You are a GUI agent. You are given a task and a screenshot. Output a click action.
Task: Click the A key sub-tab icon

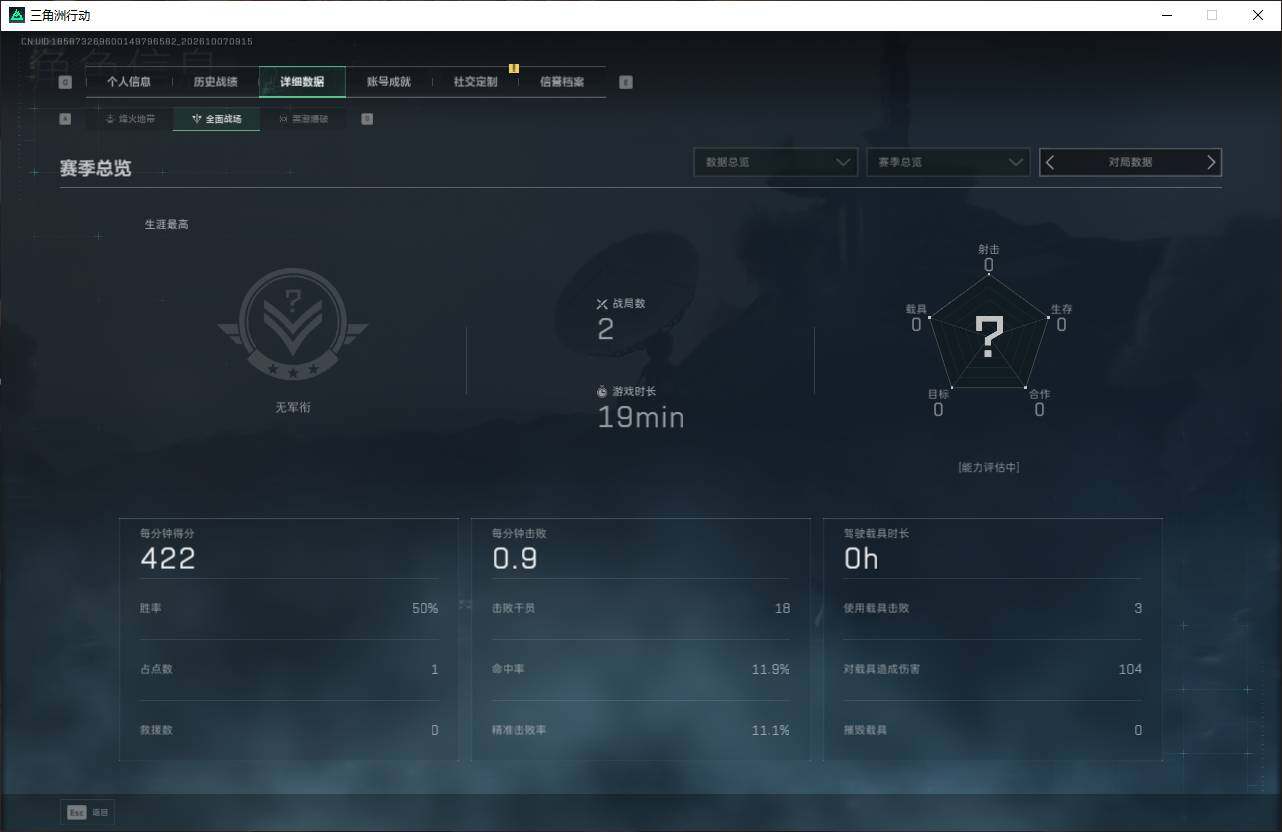[x=65, y=119]
